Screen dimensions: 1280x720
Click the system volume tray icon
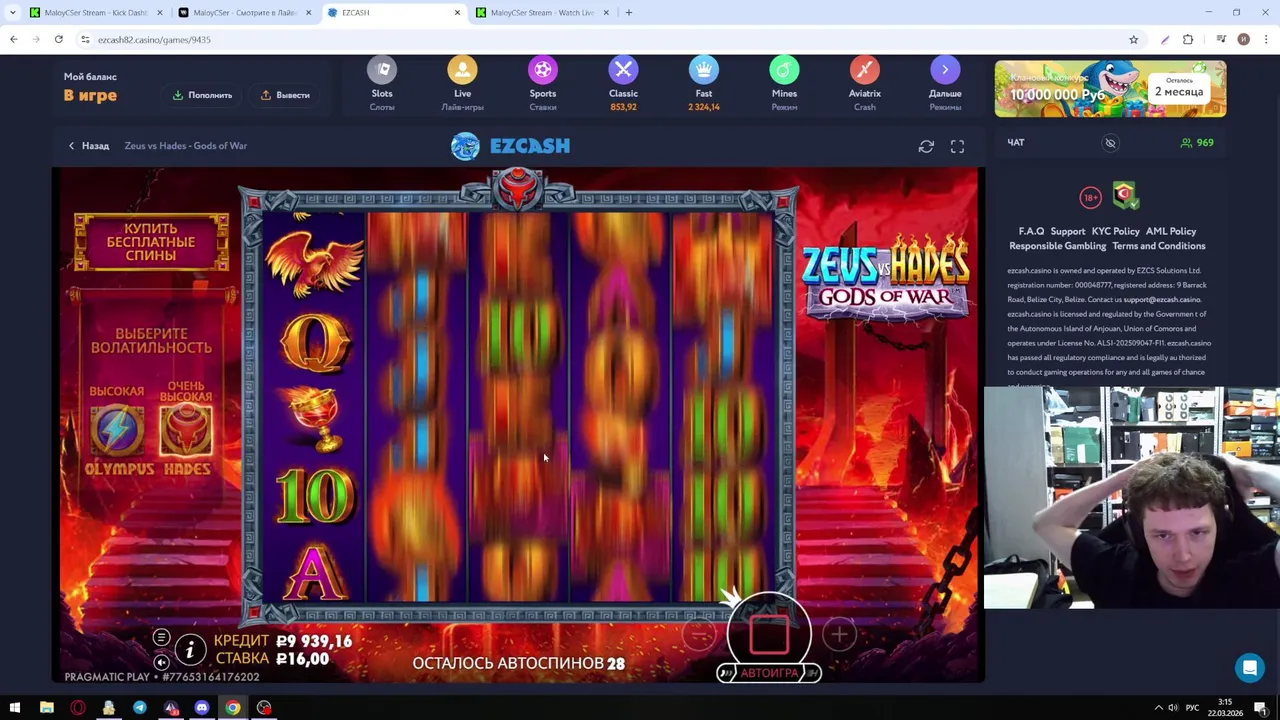coord(1174,708)
